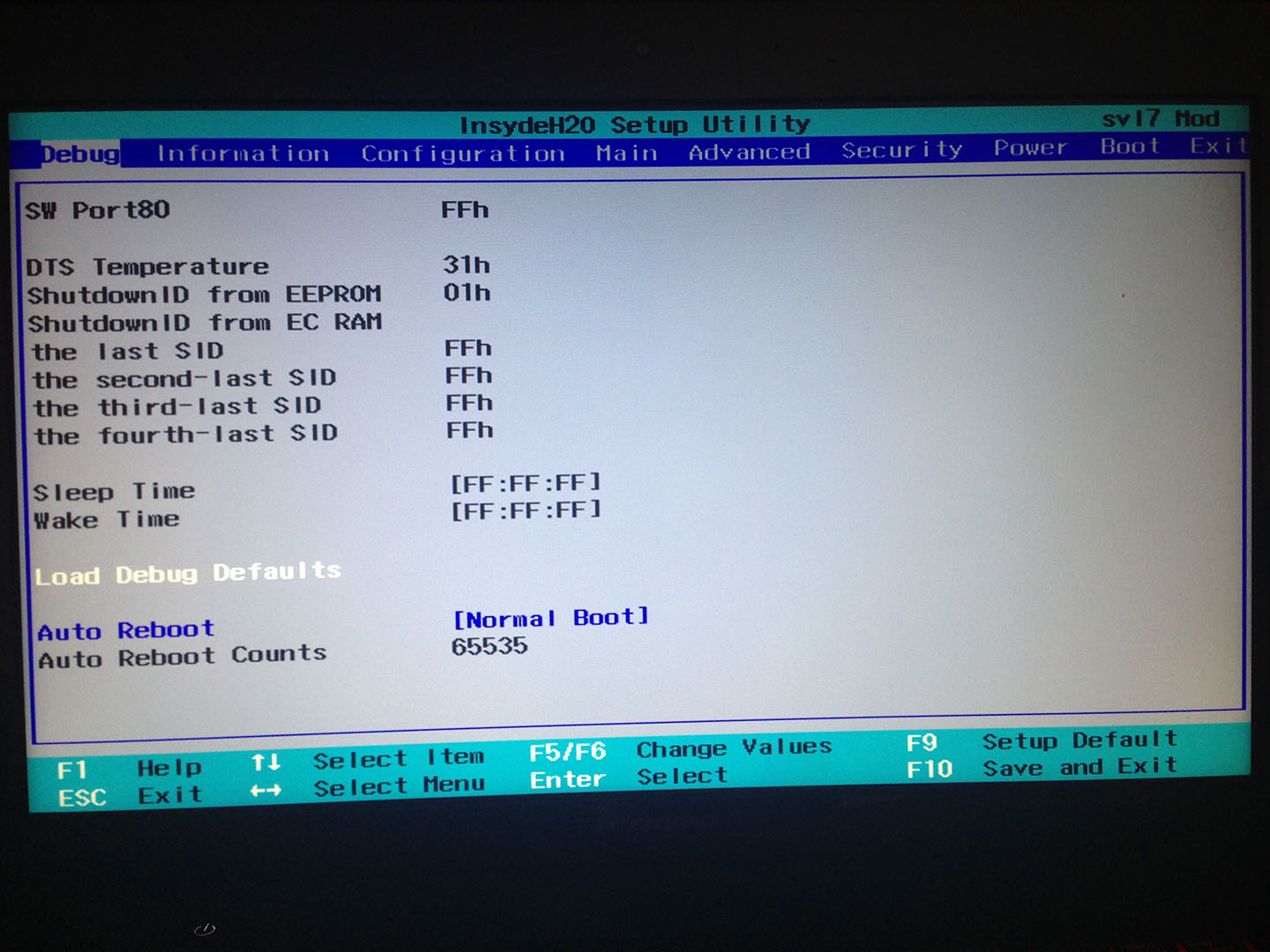
Task: Change the Normal Boot value
Action: click(551, 618)
